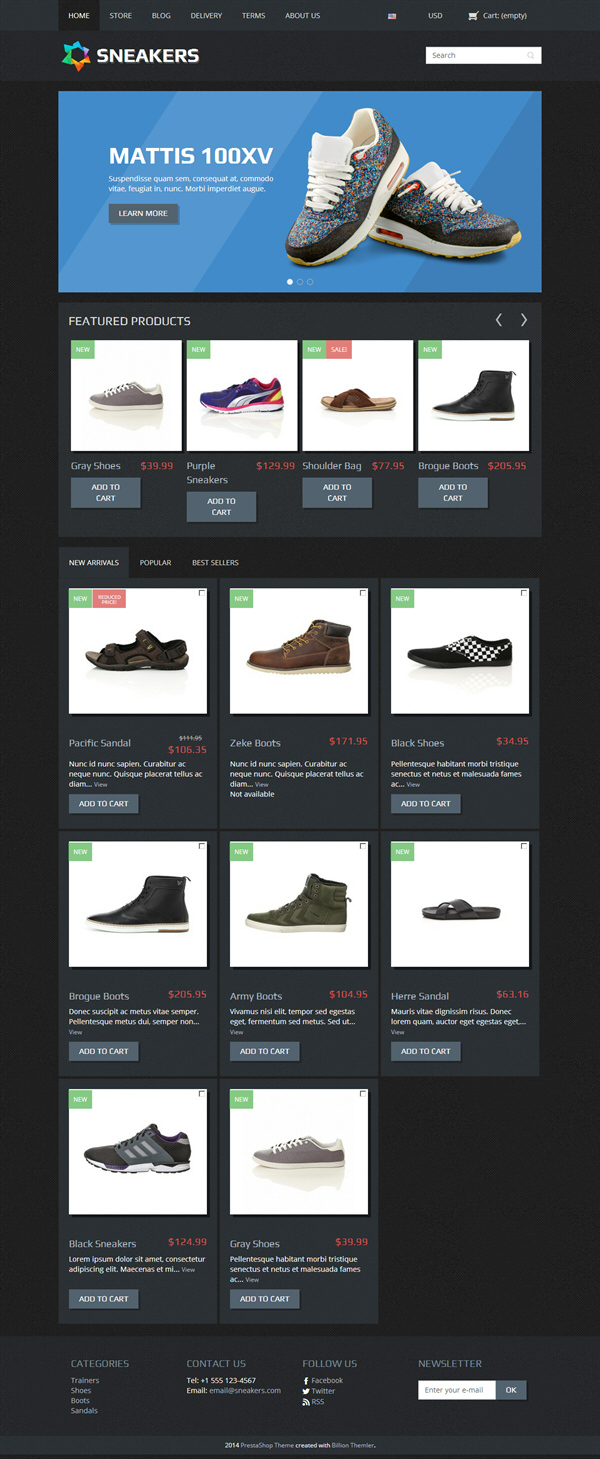Open the Terms page
Screen dimensions: 600x1459
253,16
